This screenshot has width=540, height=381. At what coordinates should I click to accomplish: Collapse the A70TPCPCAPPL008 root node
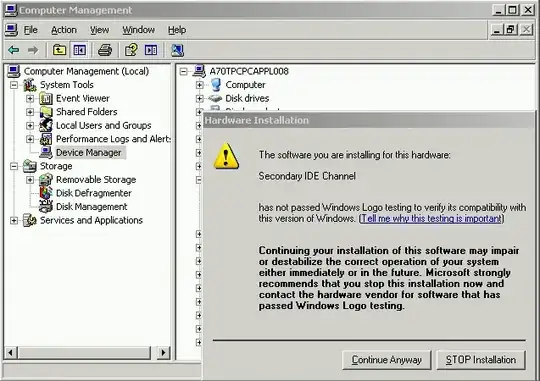pos(184,71)
